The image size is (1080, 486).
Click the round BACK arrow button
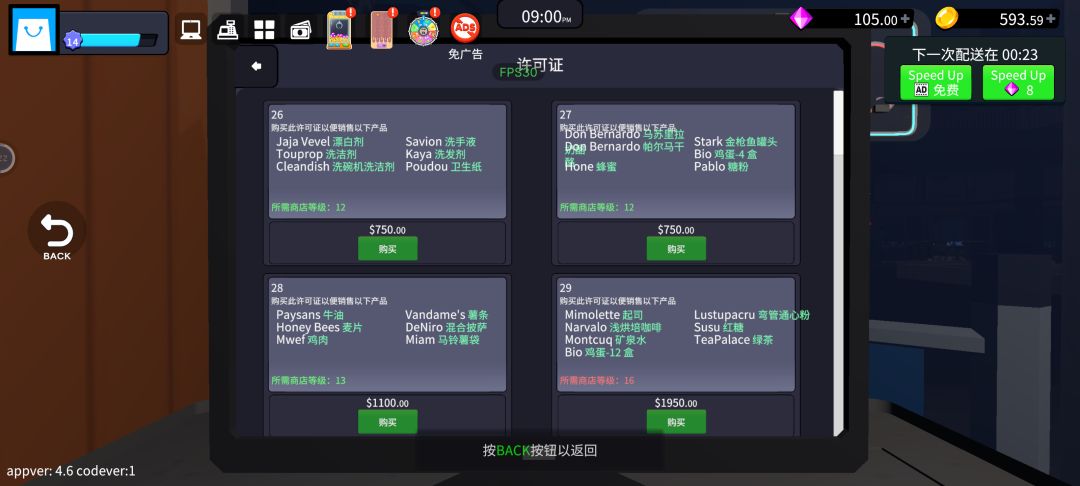pos(56,234)
